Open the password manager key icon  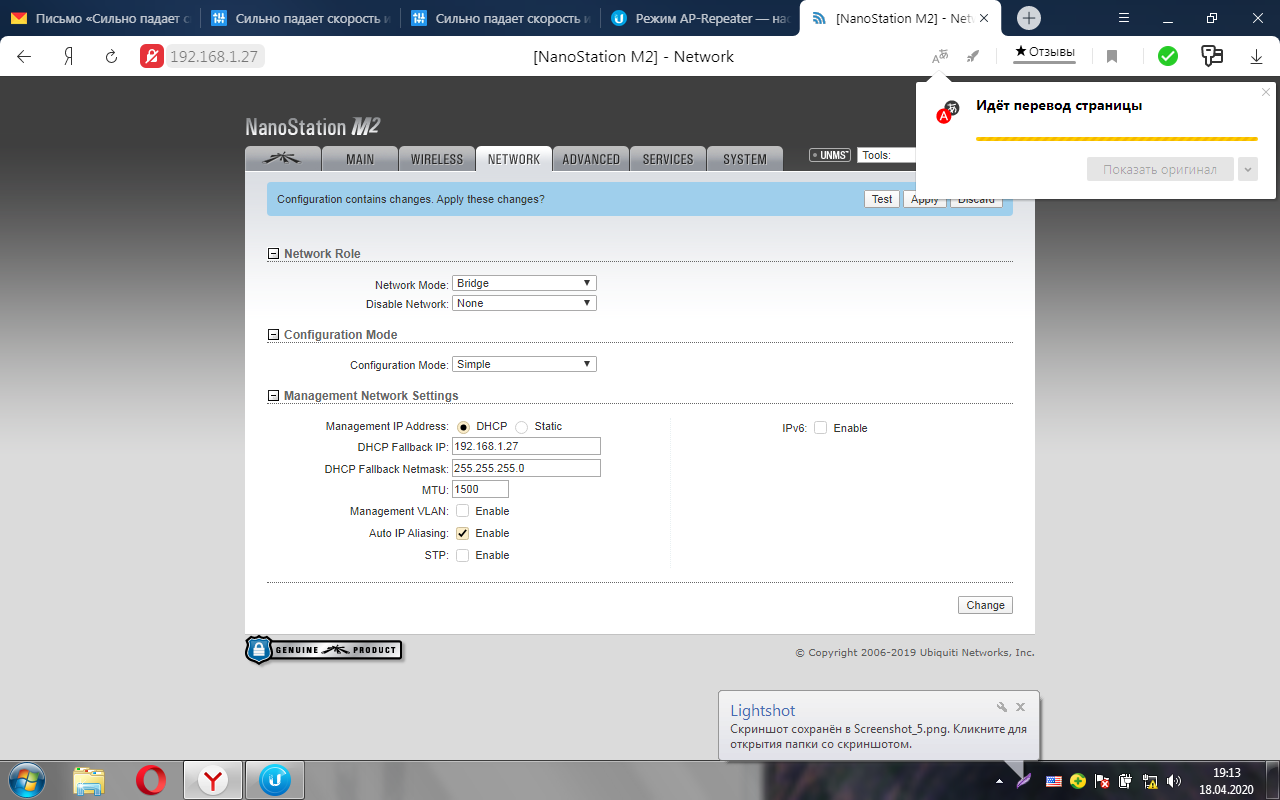1212,56
